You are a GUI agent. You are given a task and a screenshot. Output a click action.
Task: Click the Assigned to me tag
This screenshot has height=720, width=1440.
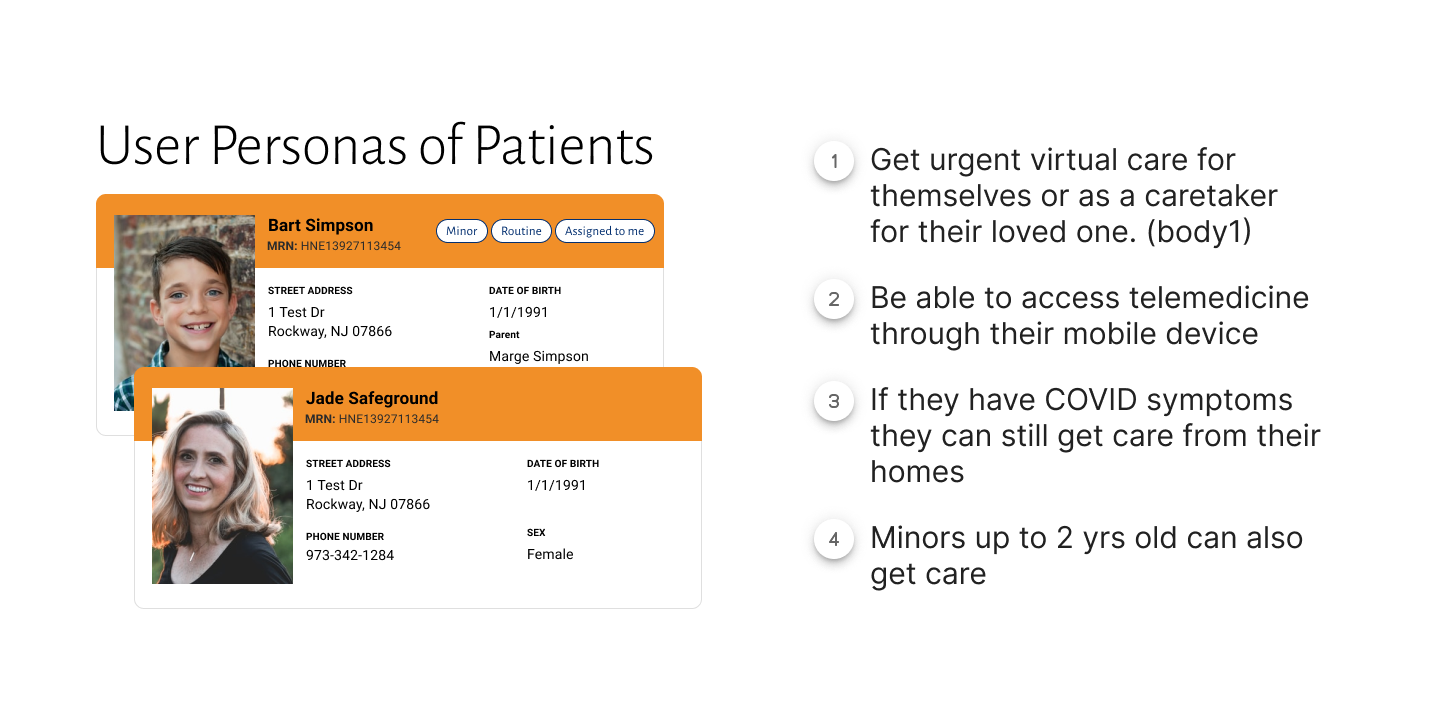[605, 231]
